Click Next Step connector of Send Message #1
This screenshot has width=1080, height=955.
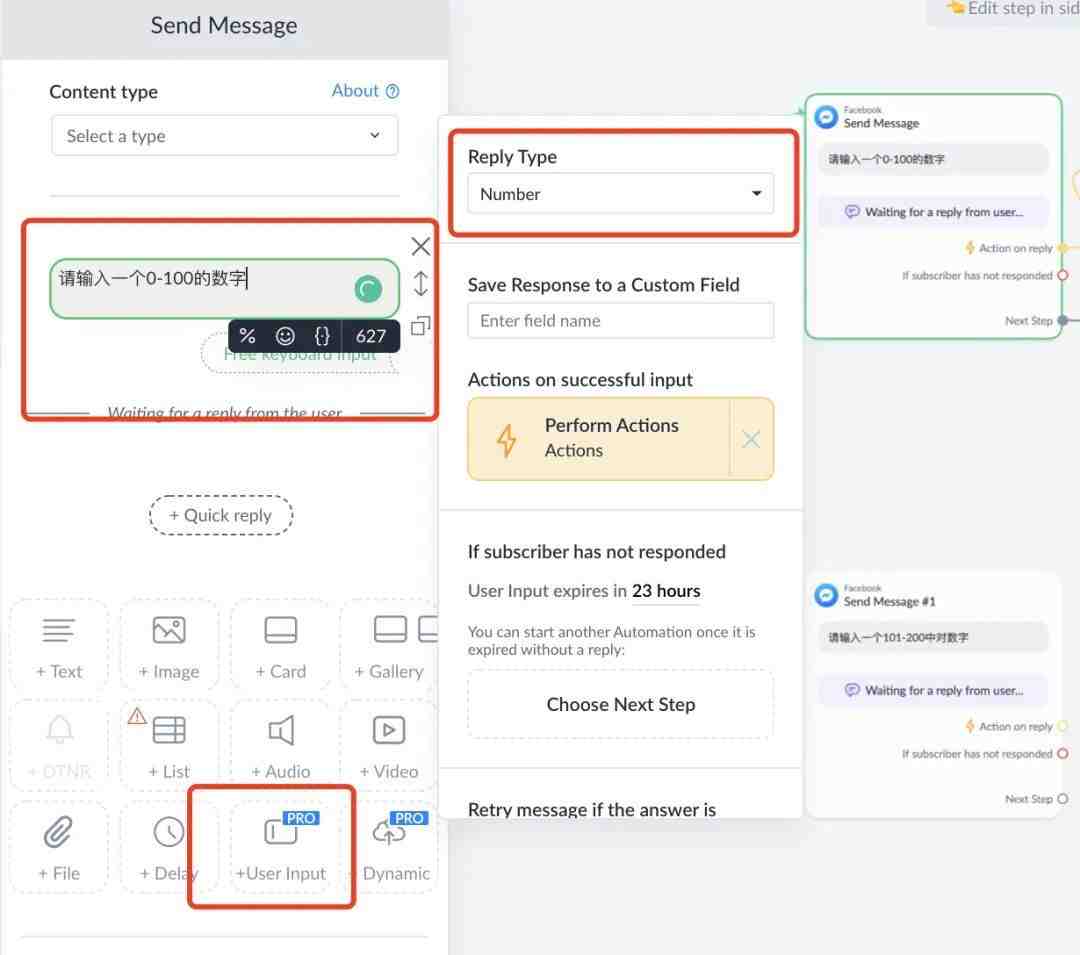pos(1063,799)
